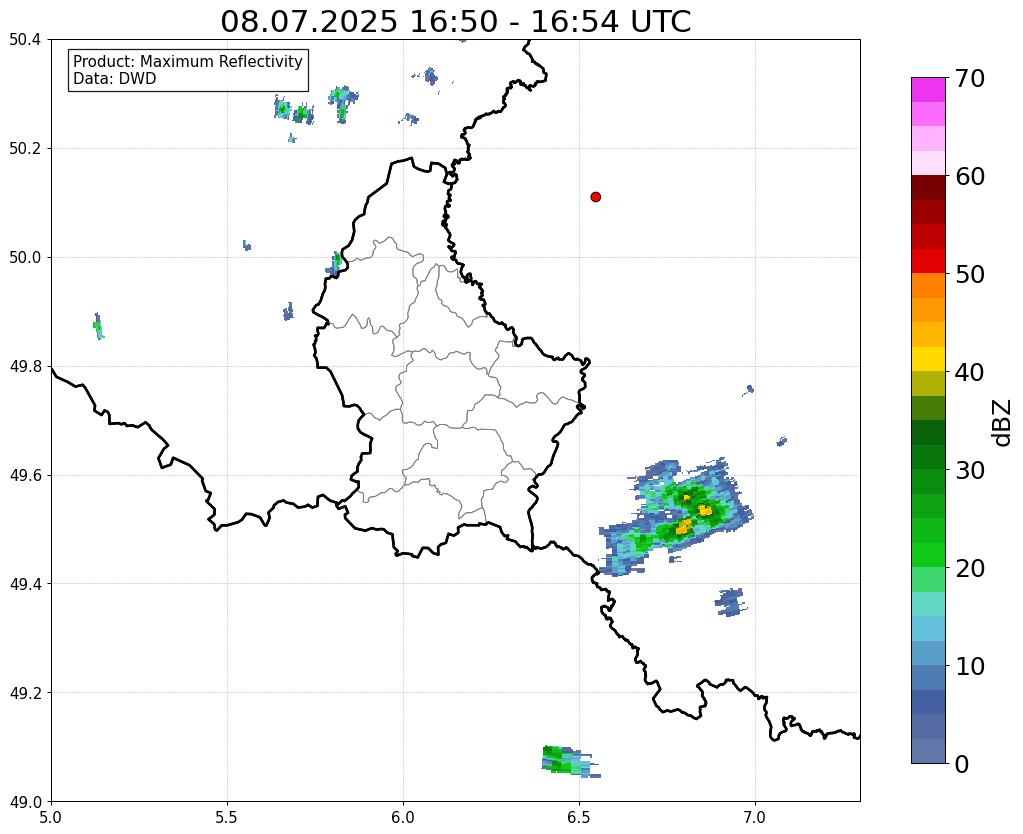Click the "dBZ" colorbar label
The width and height of the screenshot is (1023, 834).
point(1003,423)
